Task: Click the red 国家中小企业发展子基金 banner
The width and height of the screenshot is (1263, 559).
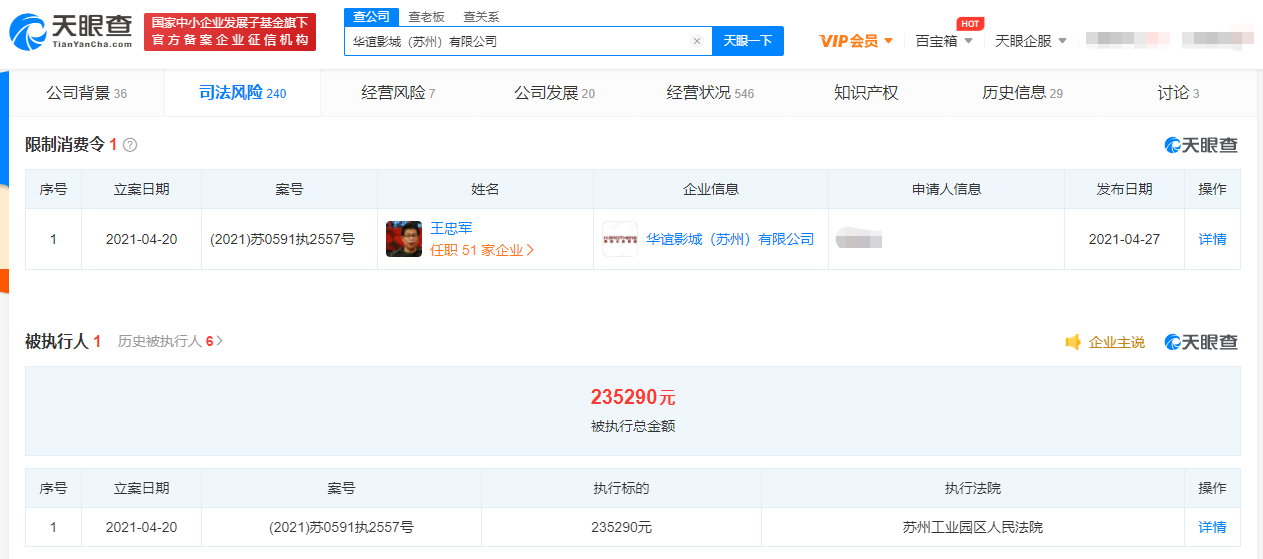Action: click(230, 32)
